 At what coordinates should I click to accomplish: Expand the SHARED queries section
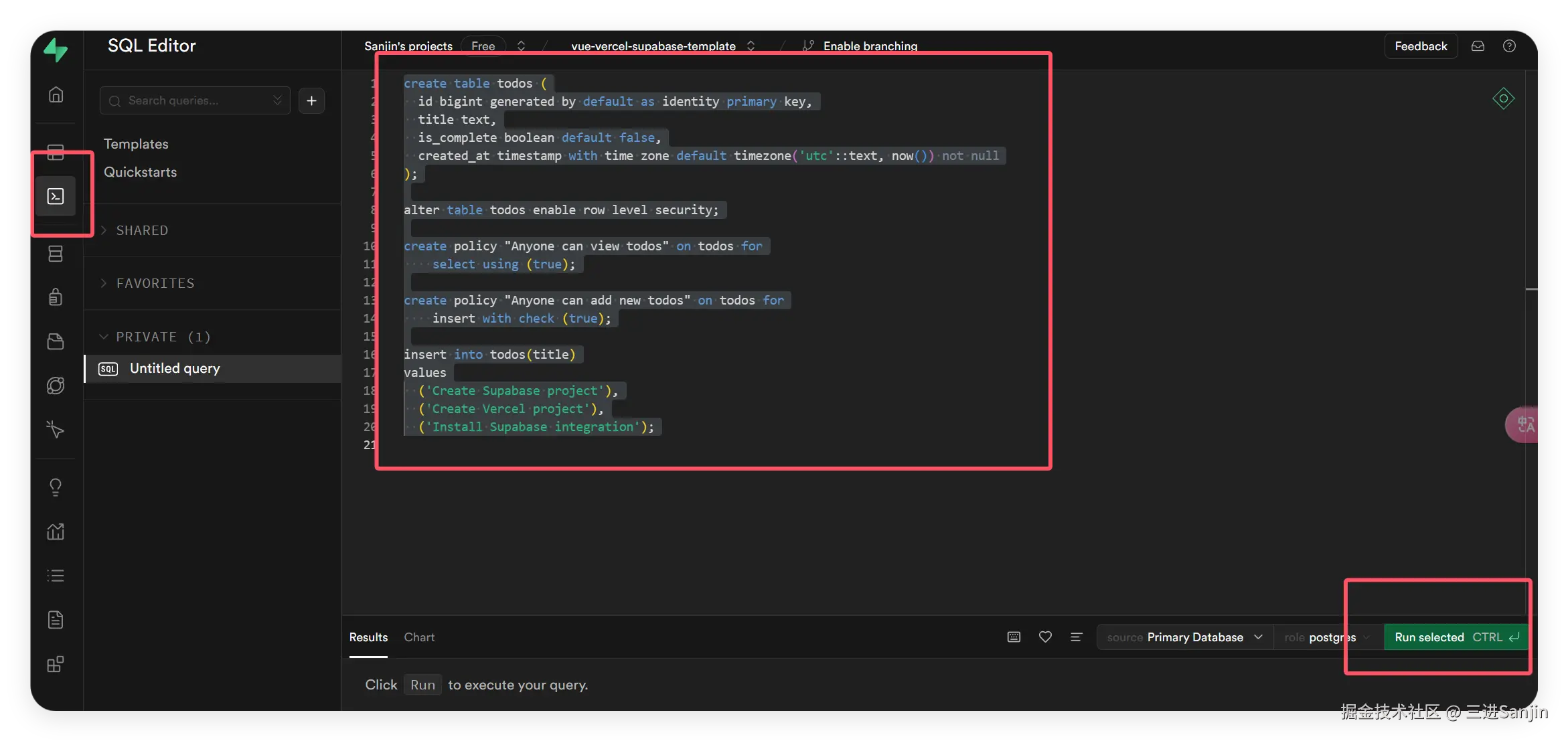(x=141, y=230)
